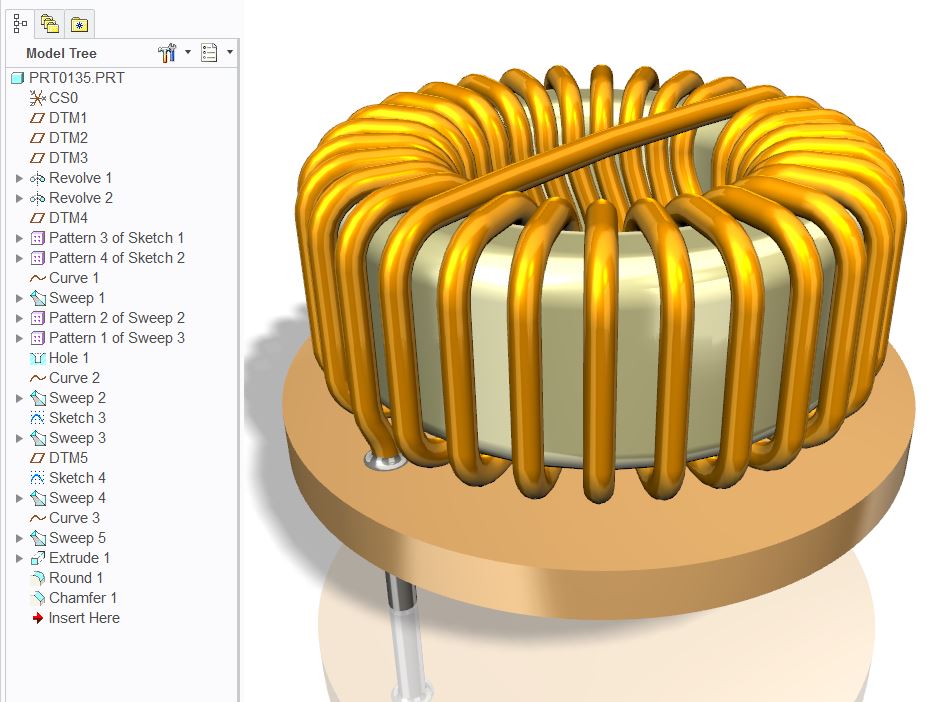Click the DTM5 datum plane icon

[37, 458]
